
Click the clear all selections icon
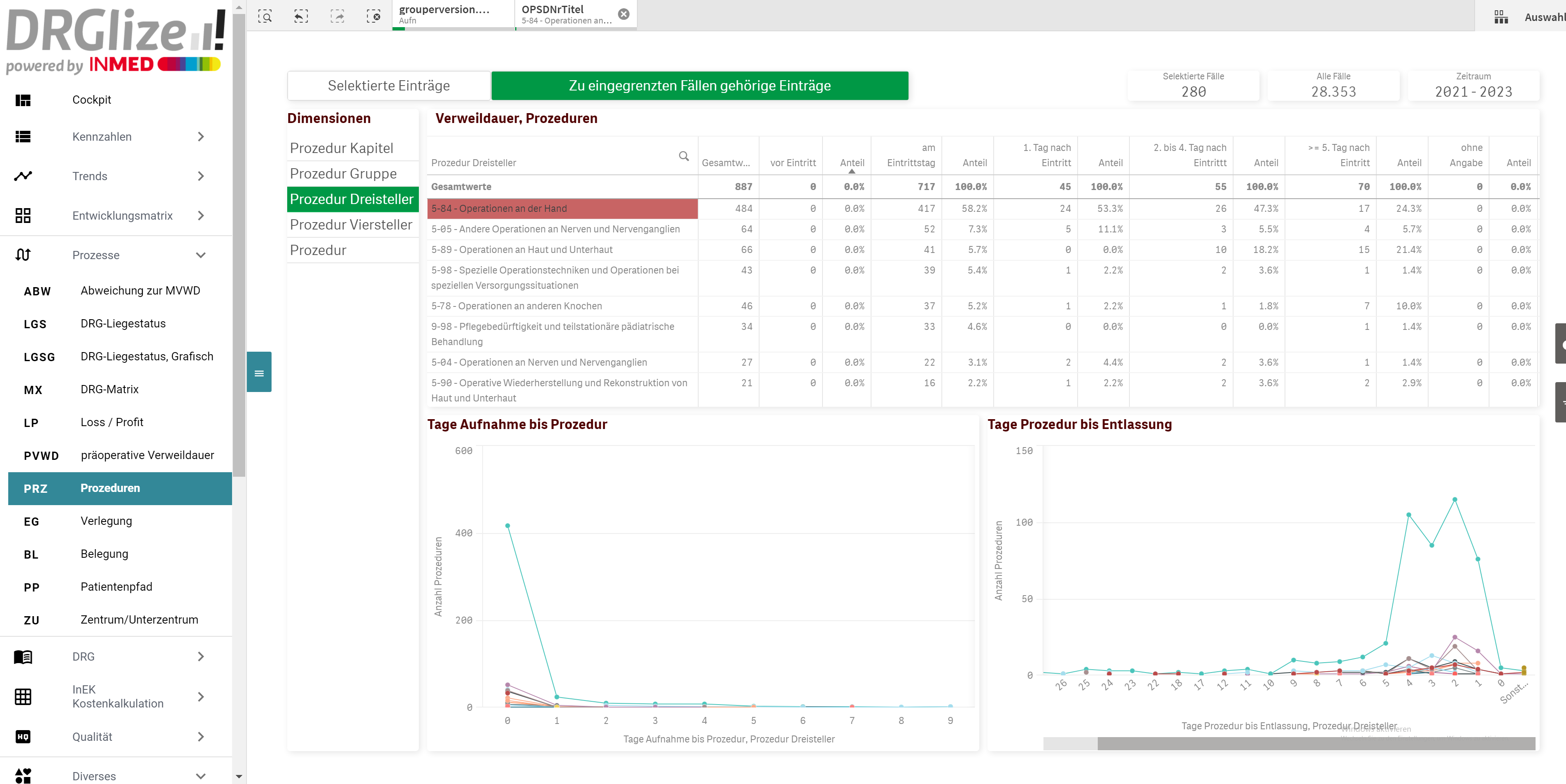(373, 16)
